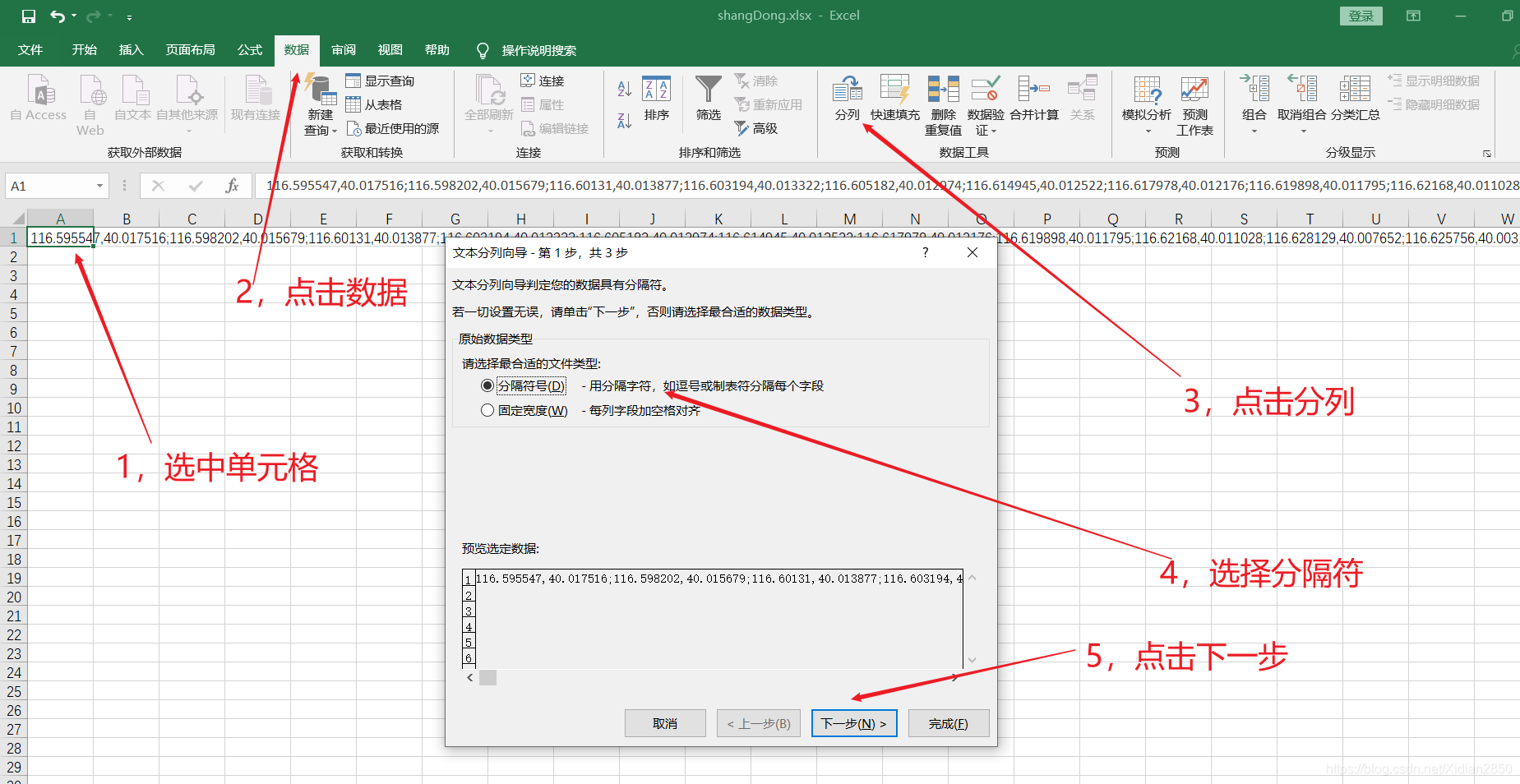Screen dimensions: 1520x784
Task: Click the 自文本 import icon
Action: [x=135, y=90]
